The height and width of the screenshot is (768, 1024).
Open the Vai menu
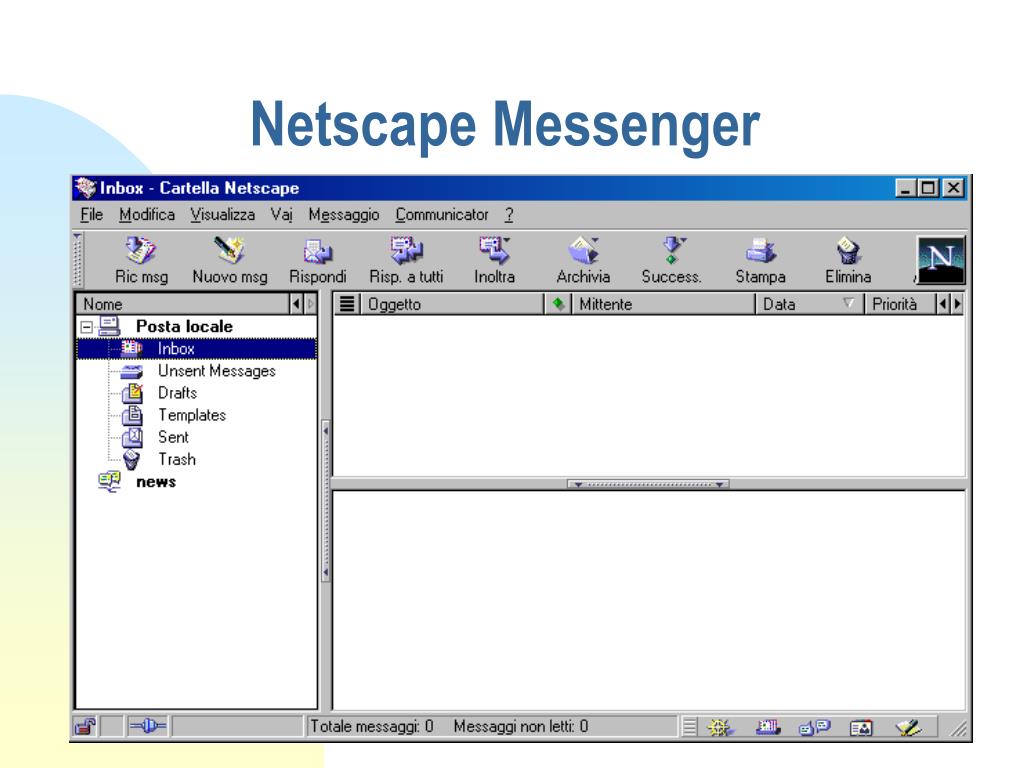coord(281,215)
